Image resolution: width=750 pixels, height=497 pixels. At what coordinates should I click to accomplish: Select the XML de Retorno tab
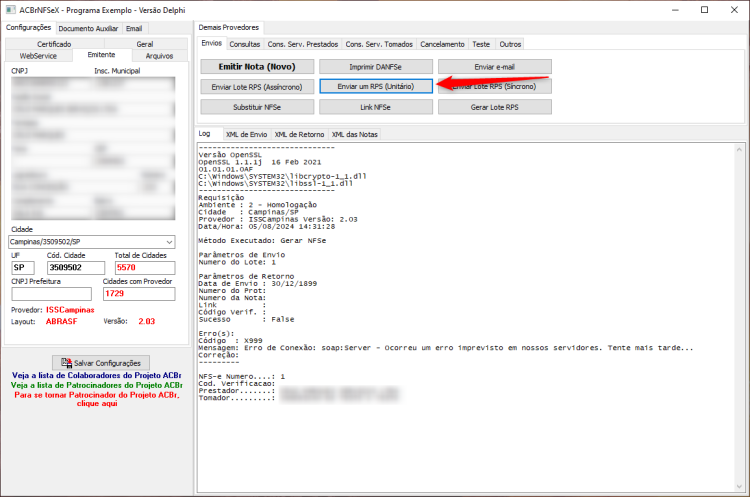(x=299, y=134)
